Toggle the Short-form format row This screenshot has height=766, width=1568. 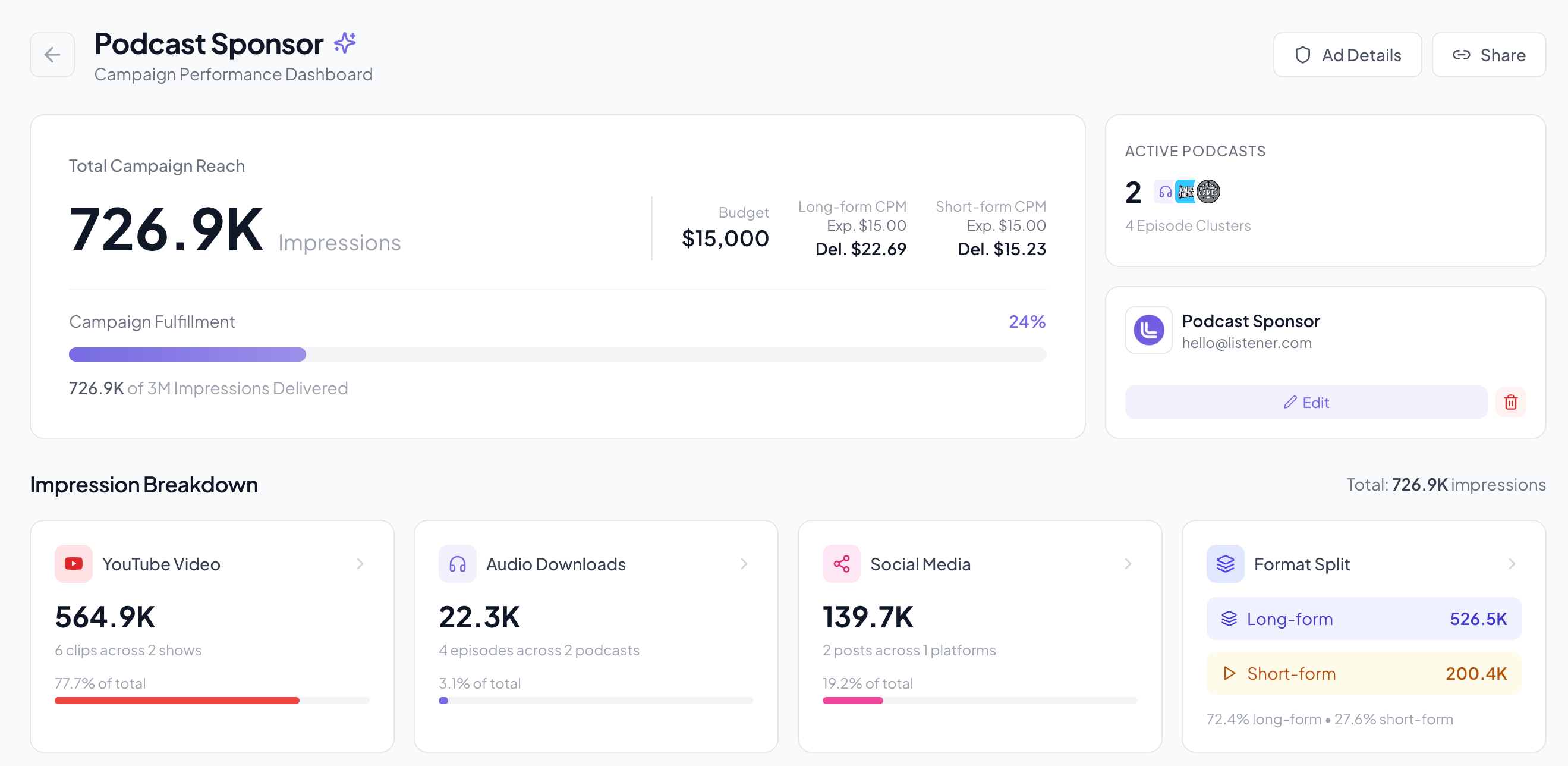point(1364,673)
